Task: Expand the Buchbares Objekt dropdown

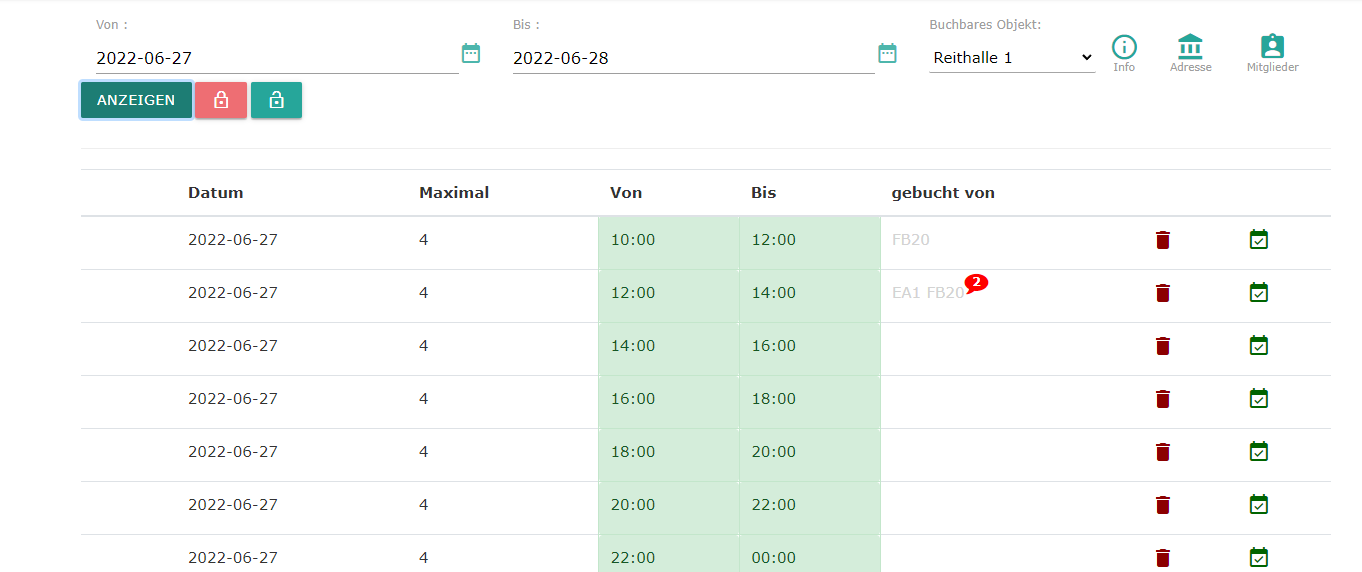Action: [x=1012, y=58]
